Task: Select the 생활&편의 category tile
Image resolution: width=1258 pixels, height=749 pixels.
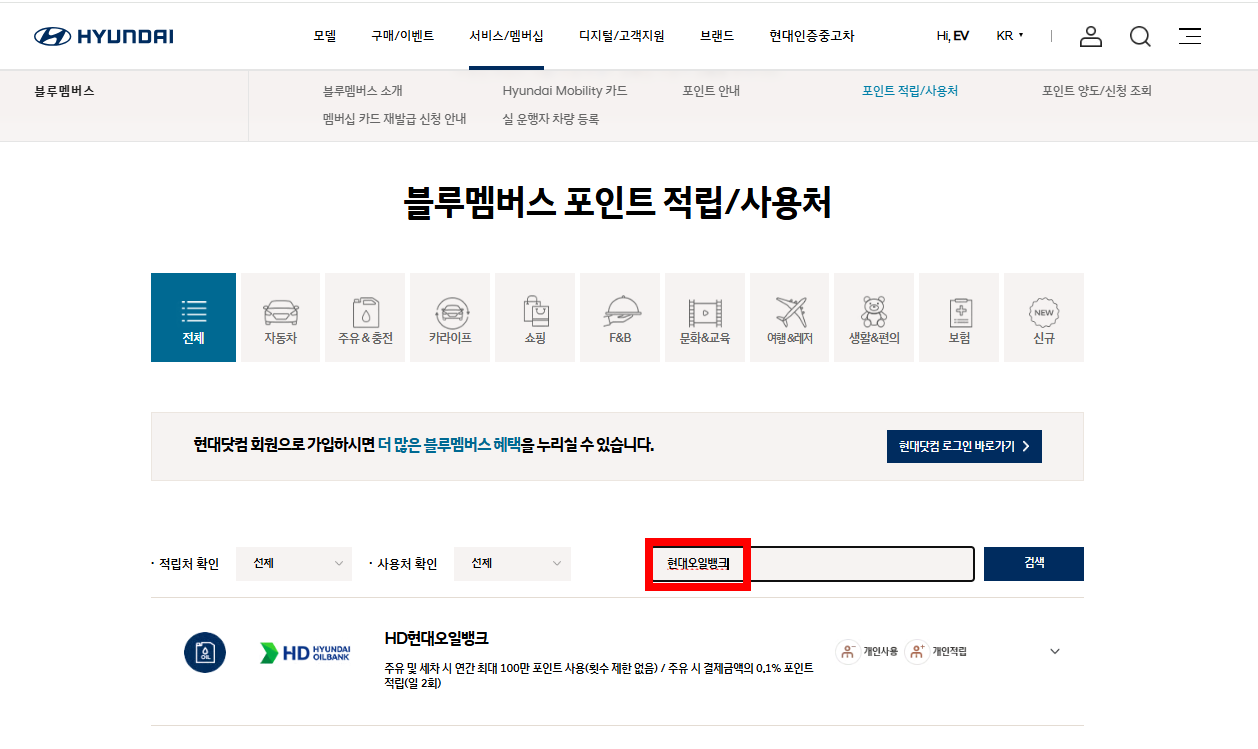Action: [x=874, y=317]
